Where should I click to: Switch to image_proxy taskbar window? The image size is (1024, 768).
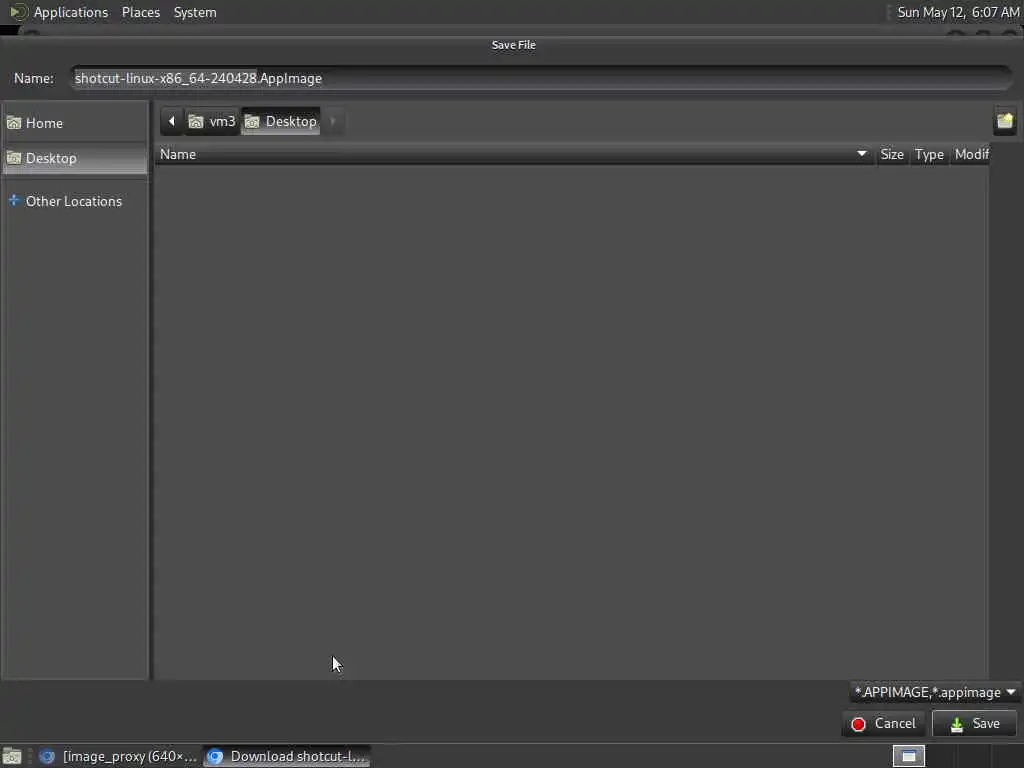click(x=118, y=756)
